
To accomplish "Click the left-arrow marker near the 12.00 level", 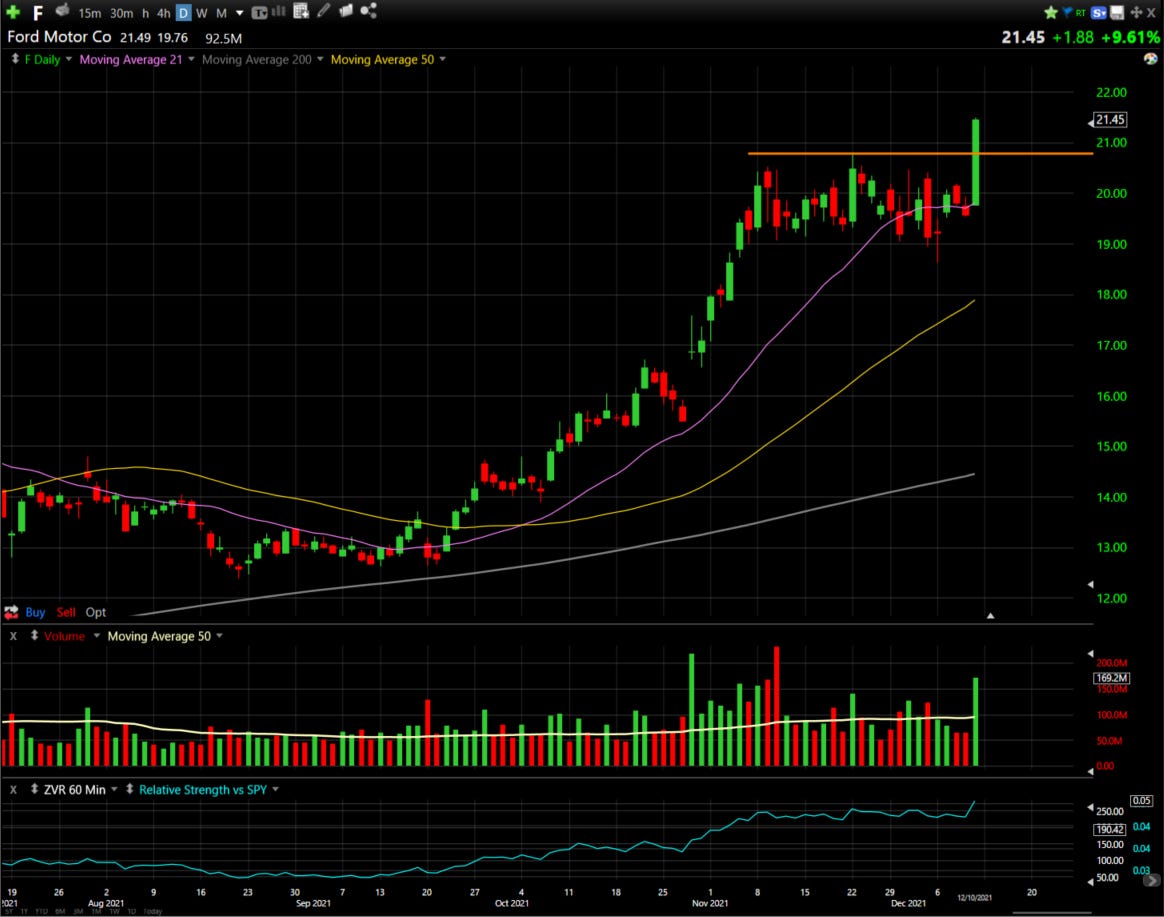I will (1091, 584).
